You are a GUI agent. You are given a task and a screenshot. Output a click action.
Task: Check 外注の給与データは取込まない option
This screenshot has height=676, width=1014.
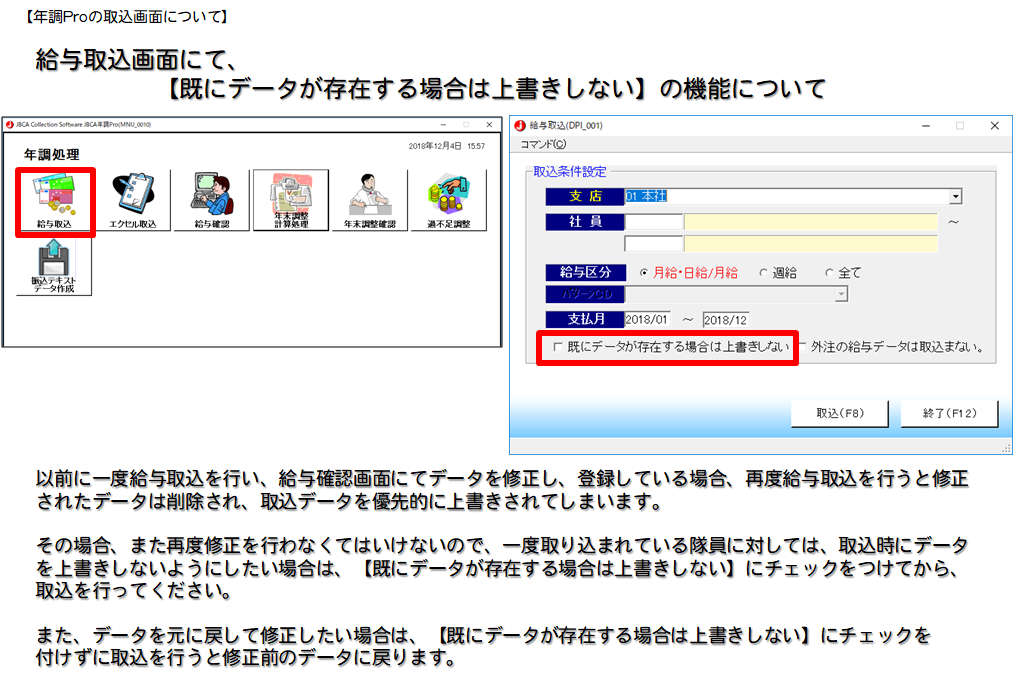coord(802,347)
